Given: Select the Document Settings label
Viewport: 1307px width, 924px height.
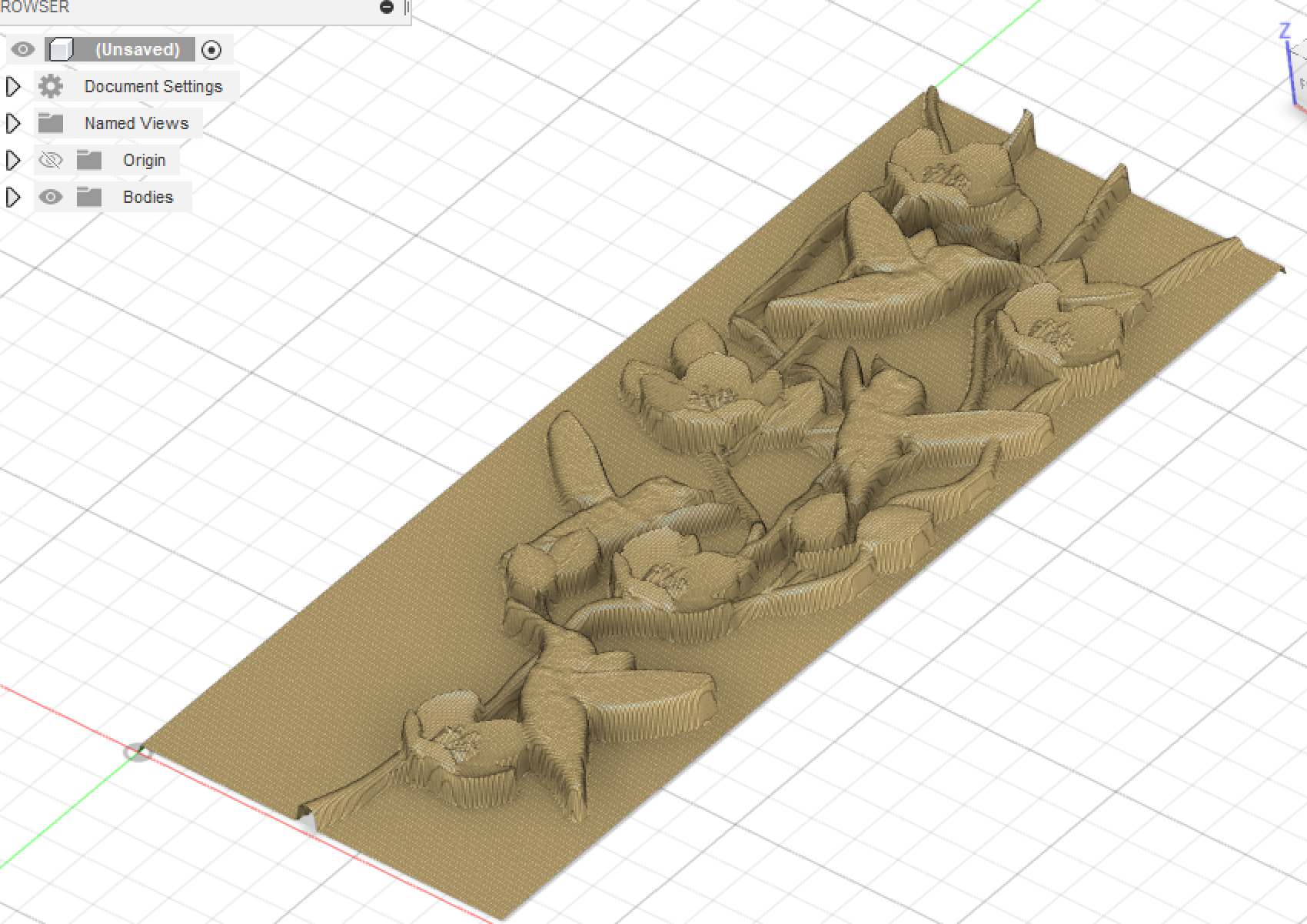Looking at the screenshot, I should coord(153,86).
